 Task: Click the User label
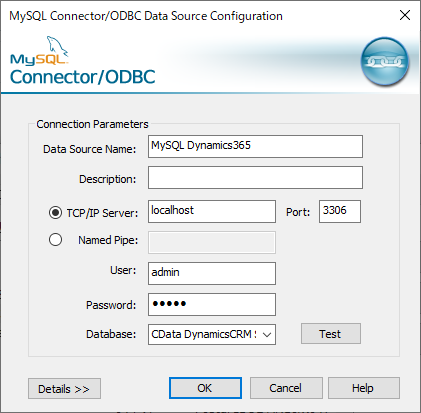click(x=123, y=270)
